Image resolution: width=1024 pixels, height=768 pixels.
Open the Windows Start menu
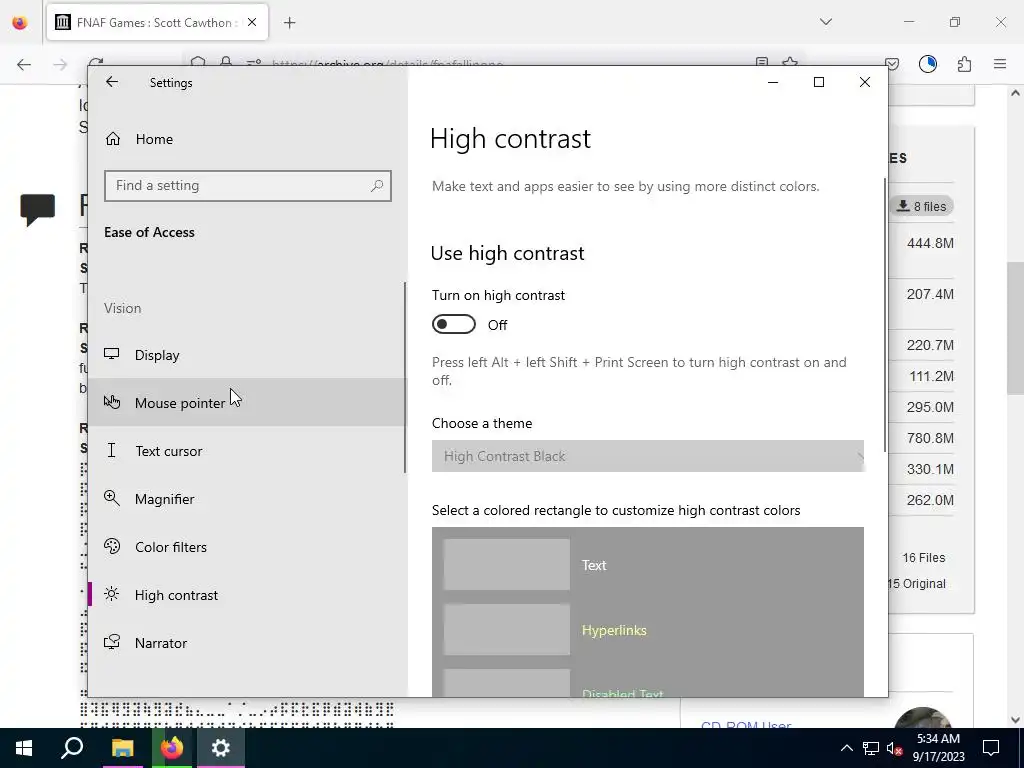(24, 748)
